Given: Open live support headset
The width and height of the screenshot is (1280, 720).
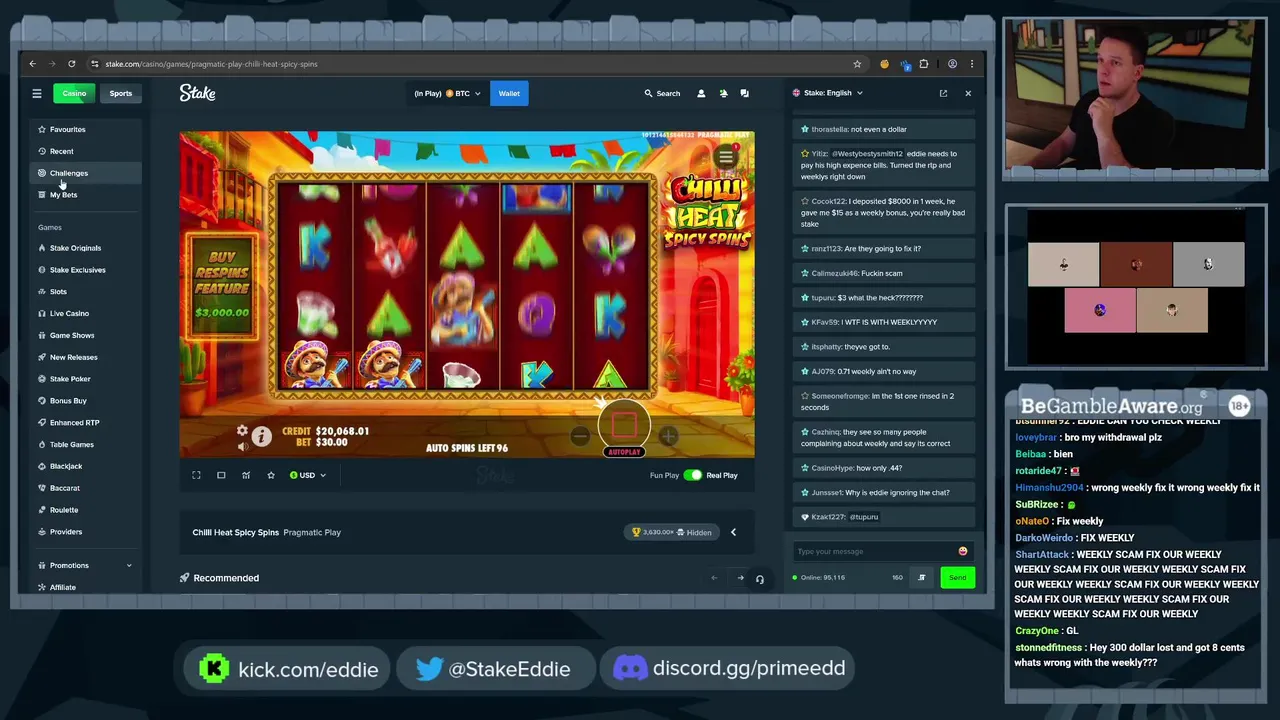Looking at the screenshot, I should click(x=760, y=578).
